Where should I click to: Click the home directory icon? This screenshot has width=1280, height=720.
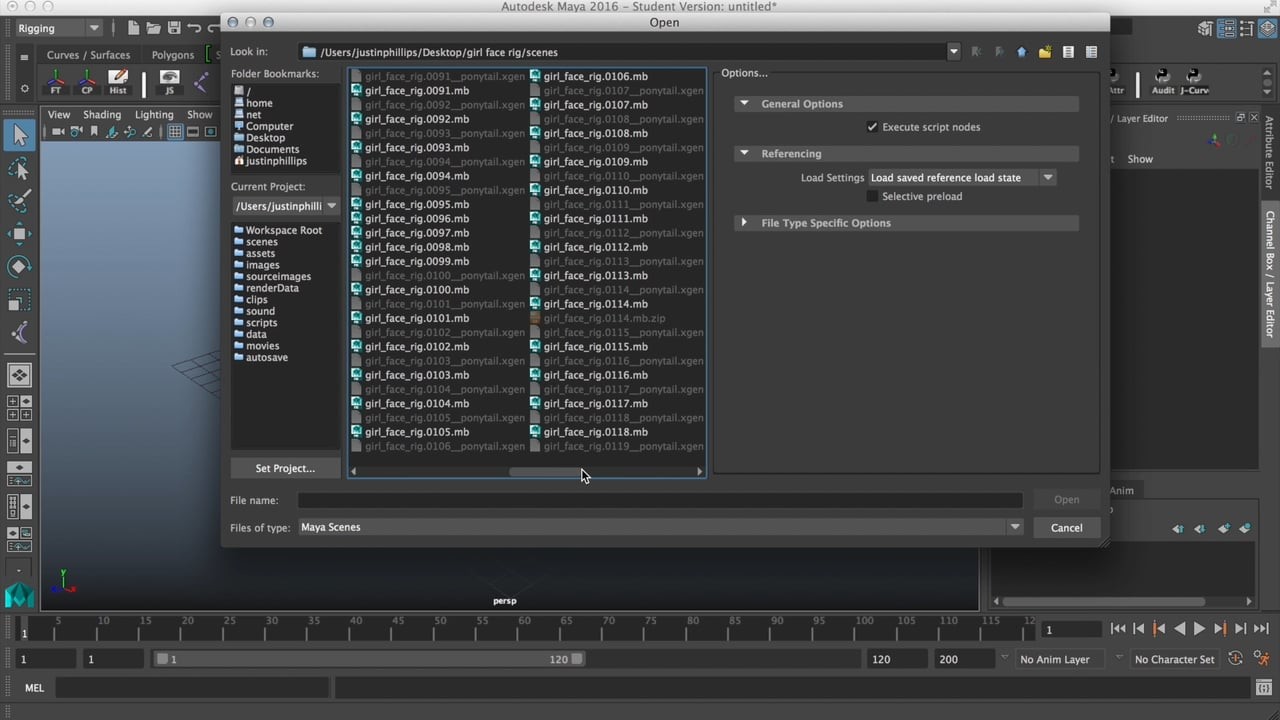tap(1022, 51)
